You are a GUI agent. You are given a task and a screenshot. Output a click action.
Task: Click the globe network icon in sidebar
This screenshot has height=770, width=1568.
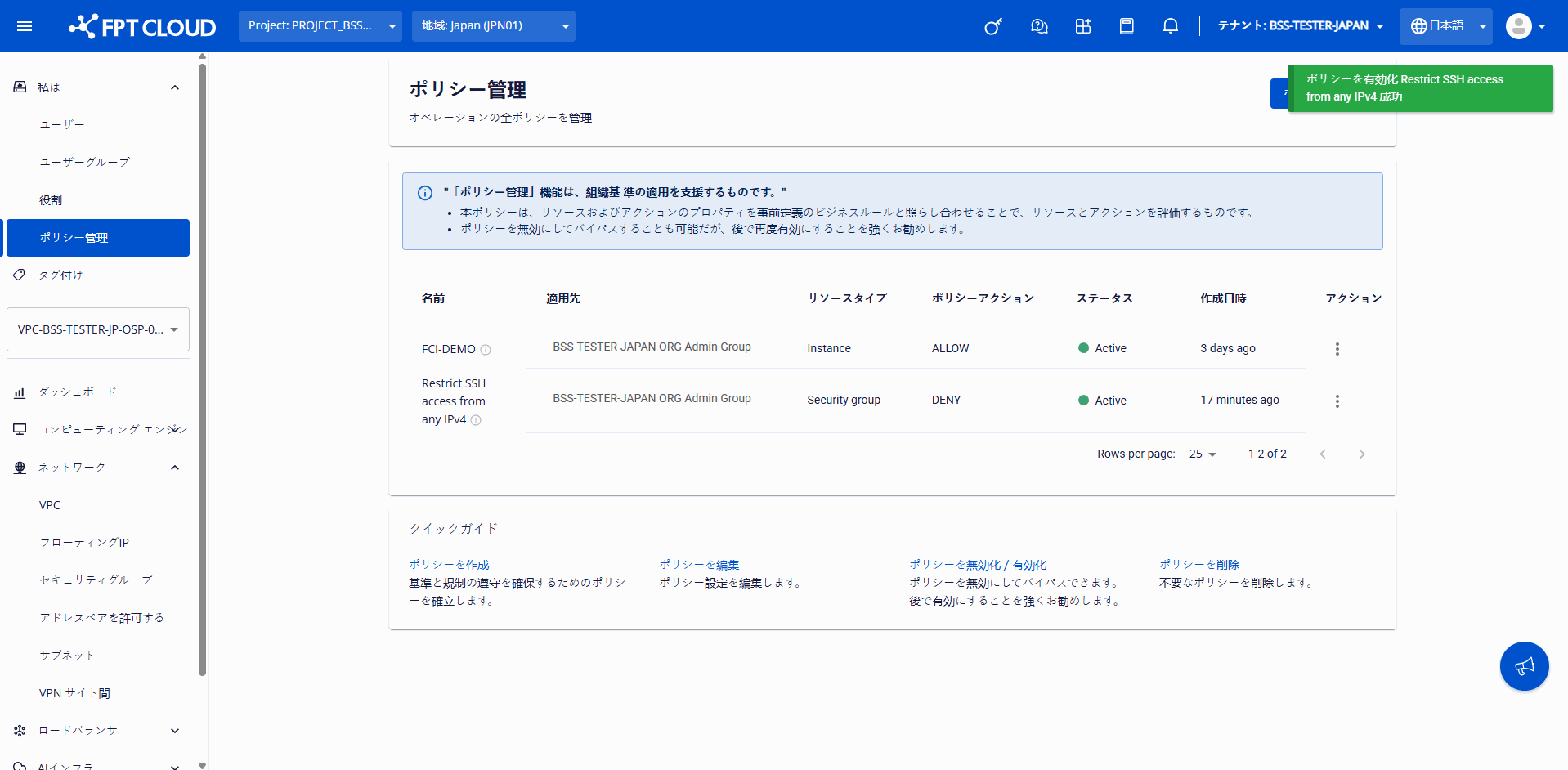(20, 468)
